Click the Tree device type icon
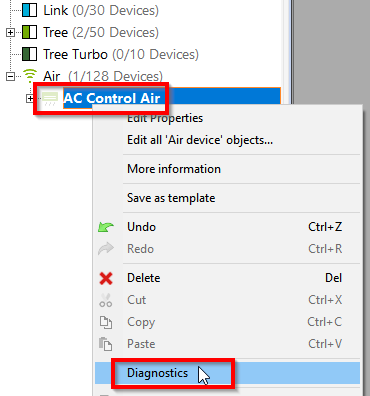This screenshot has height=396, width=370. coord(29,32)
